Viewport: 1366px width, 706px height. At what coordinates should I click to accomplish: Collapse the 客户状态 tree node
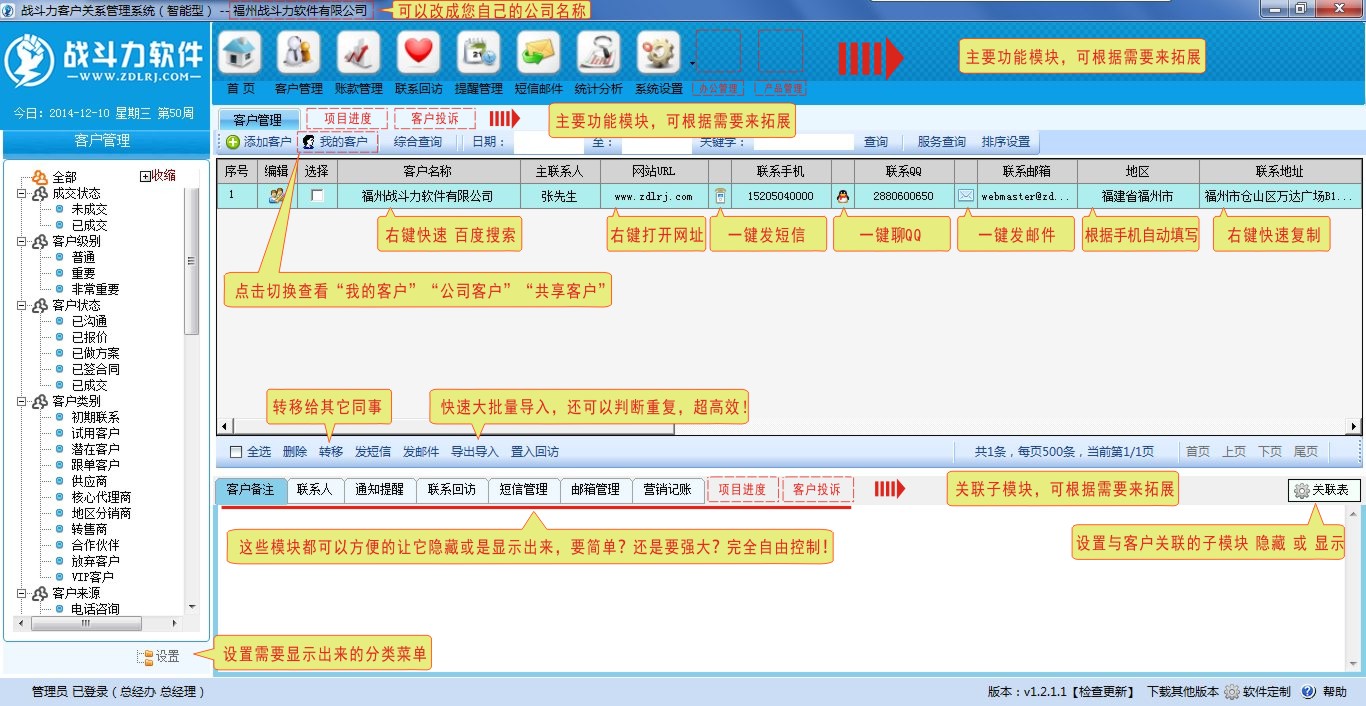coord(21,305)
